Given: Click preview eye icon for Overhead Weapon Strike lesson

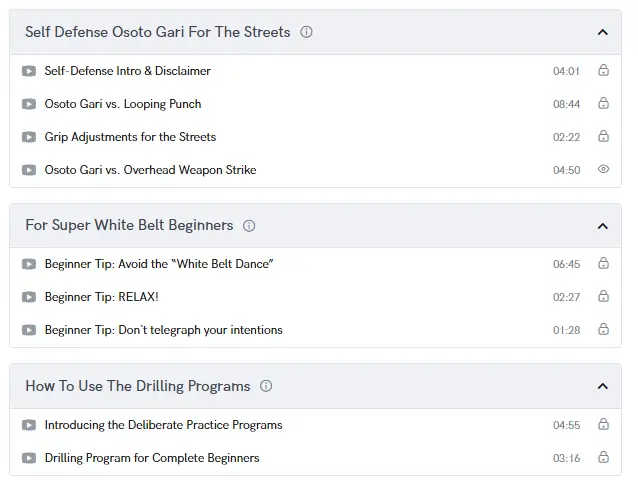Looking at the screenshot, I should click(603, 170).
